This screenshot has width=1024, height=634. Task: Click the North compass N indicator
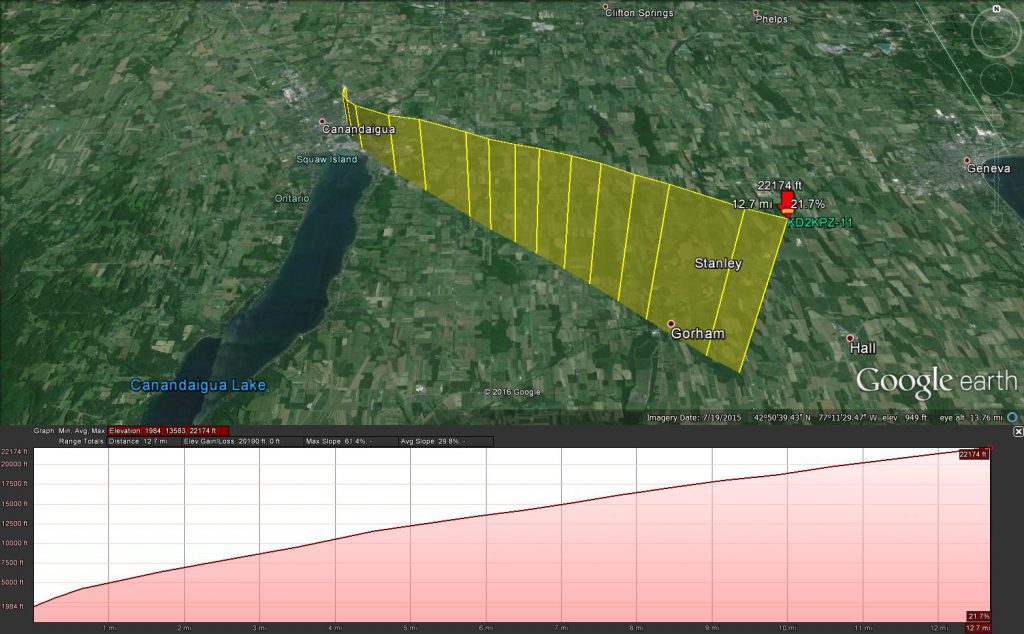(x=996, y=8)
